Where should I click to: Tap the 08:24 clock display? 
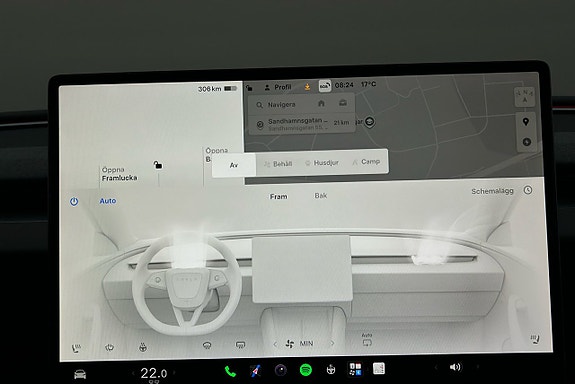pos(344,85)
